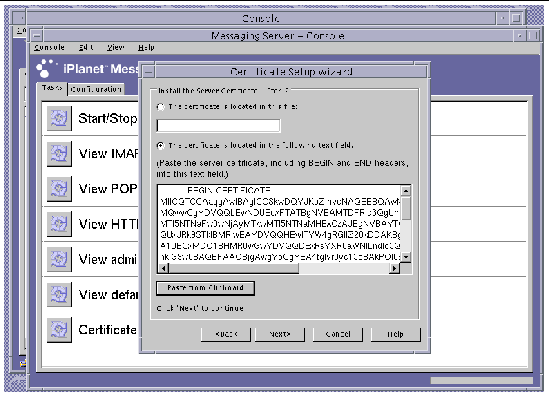Click the View POP task icon
Viewport: 549px width, 396px height.
pos(59,189)
